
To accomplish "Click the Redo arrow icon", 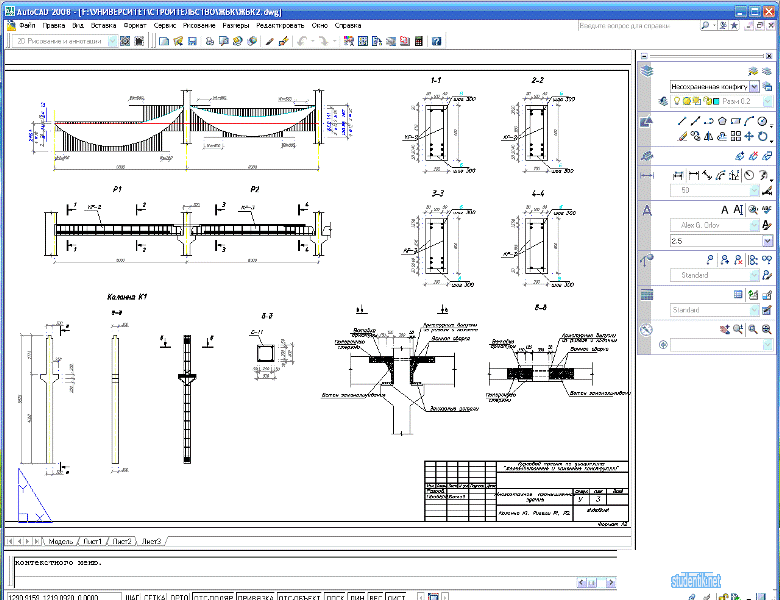I will (323, 41).
